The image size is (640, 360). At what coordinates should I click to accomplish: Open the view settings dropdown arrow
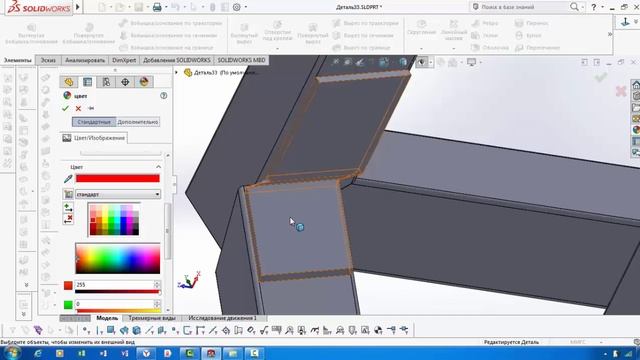click(480, 62)
